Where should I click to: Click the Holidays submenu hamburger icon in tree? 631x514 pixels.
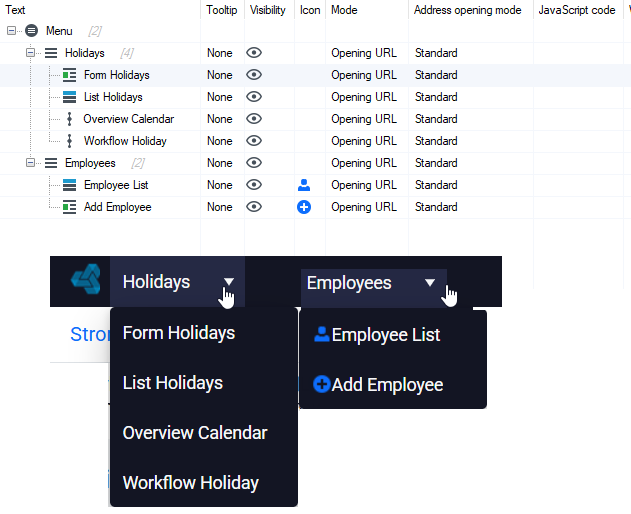pyautogui.click(x=51, y=53)
